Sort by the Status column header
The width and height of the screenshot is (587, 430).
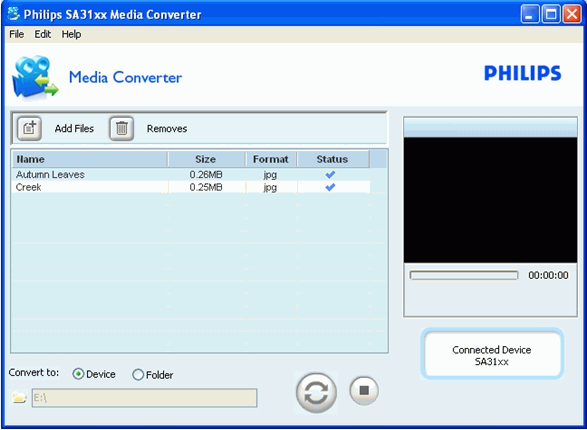(x=333, y=159)
